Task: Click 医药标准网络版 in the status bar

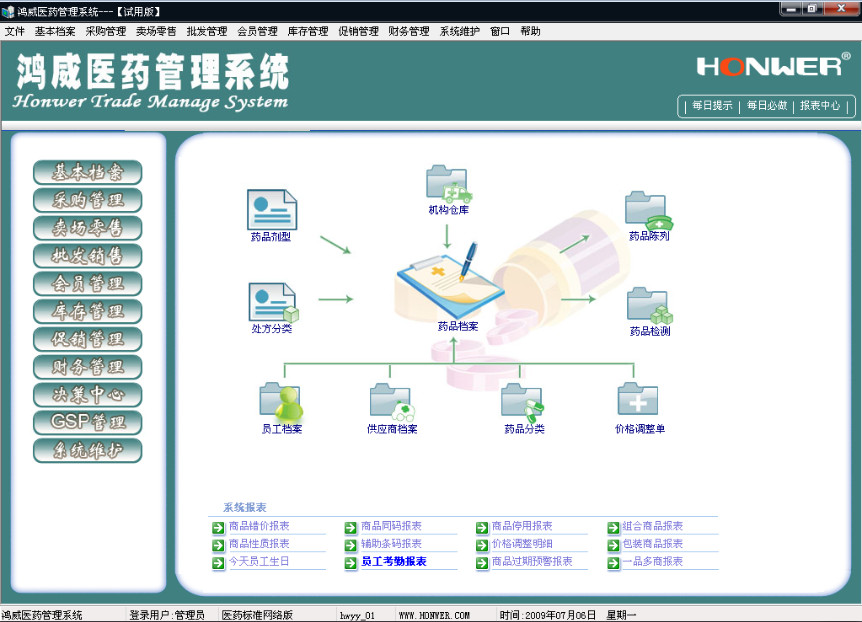Action: 257,615
